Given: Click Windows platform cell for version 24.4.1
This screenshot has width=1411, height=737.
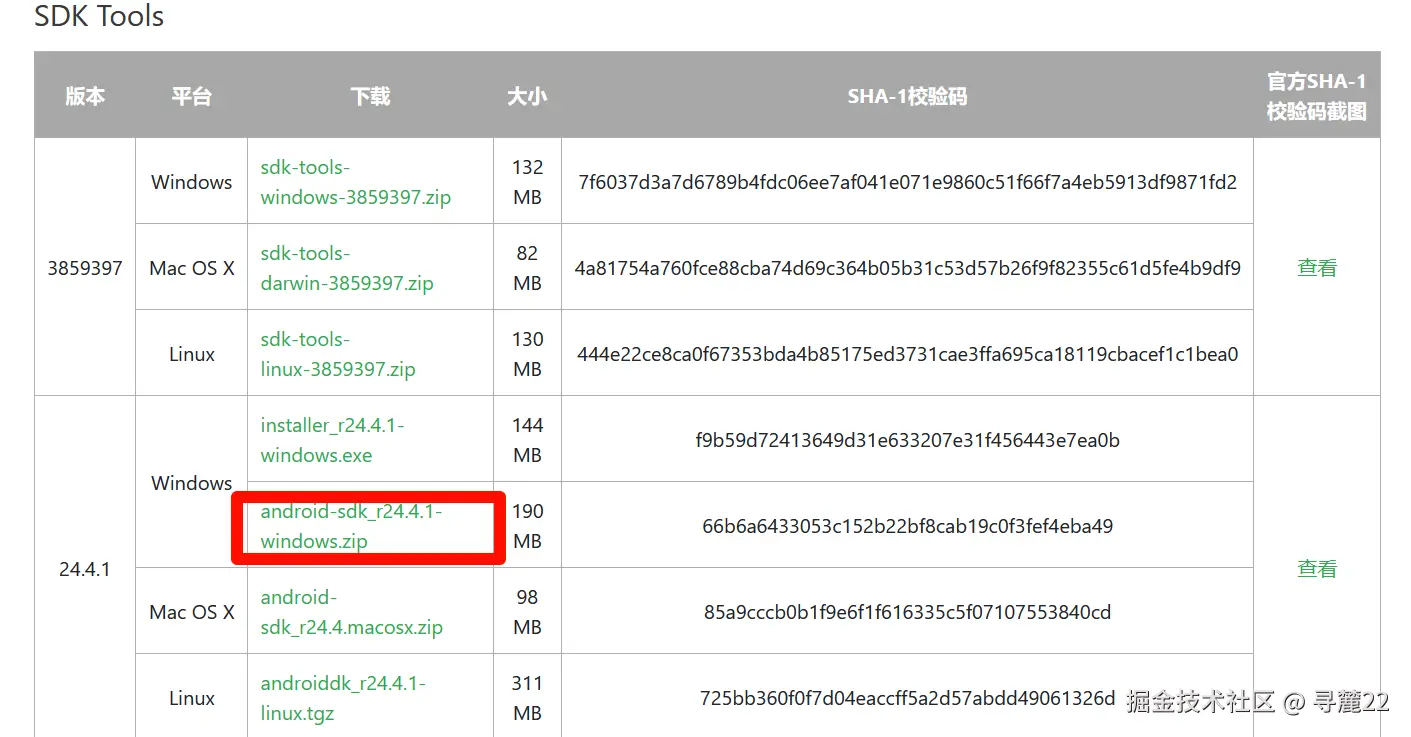Looking at the screenshot, I should point(191,483).
